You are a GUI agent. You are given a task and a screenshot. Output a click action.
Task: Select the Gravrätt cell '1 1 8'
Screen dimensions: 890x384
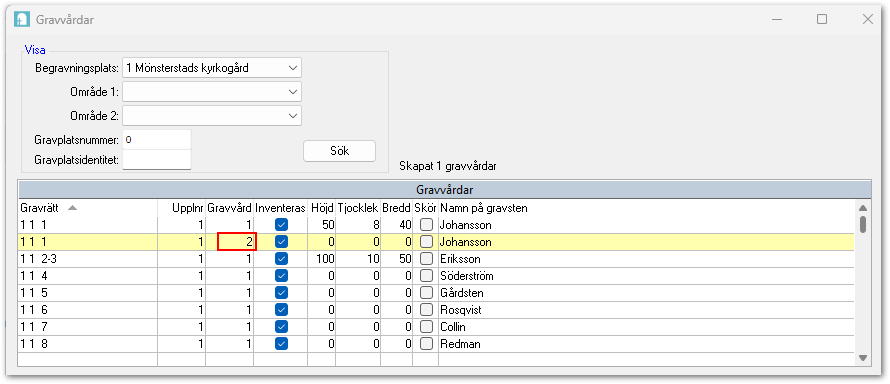[x=88, y=344]
